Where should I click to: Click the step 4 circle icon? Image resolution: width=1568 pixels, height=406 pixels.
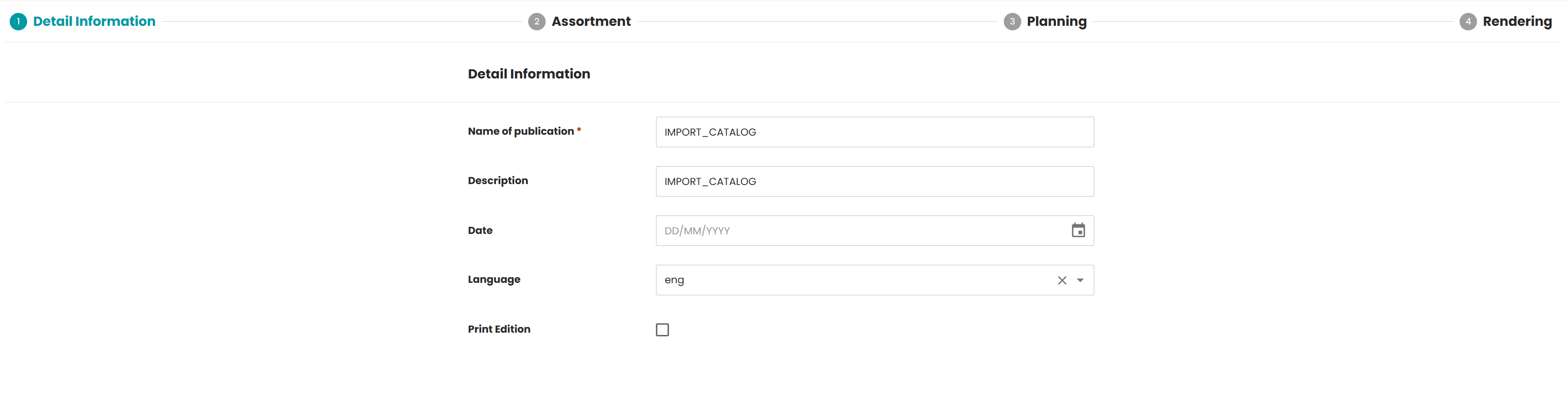(1467, 22)
